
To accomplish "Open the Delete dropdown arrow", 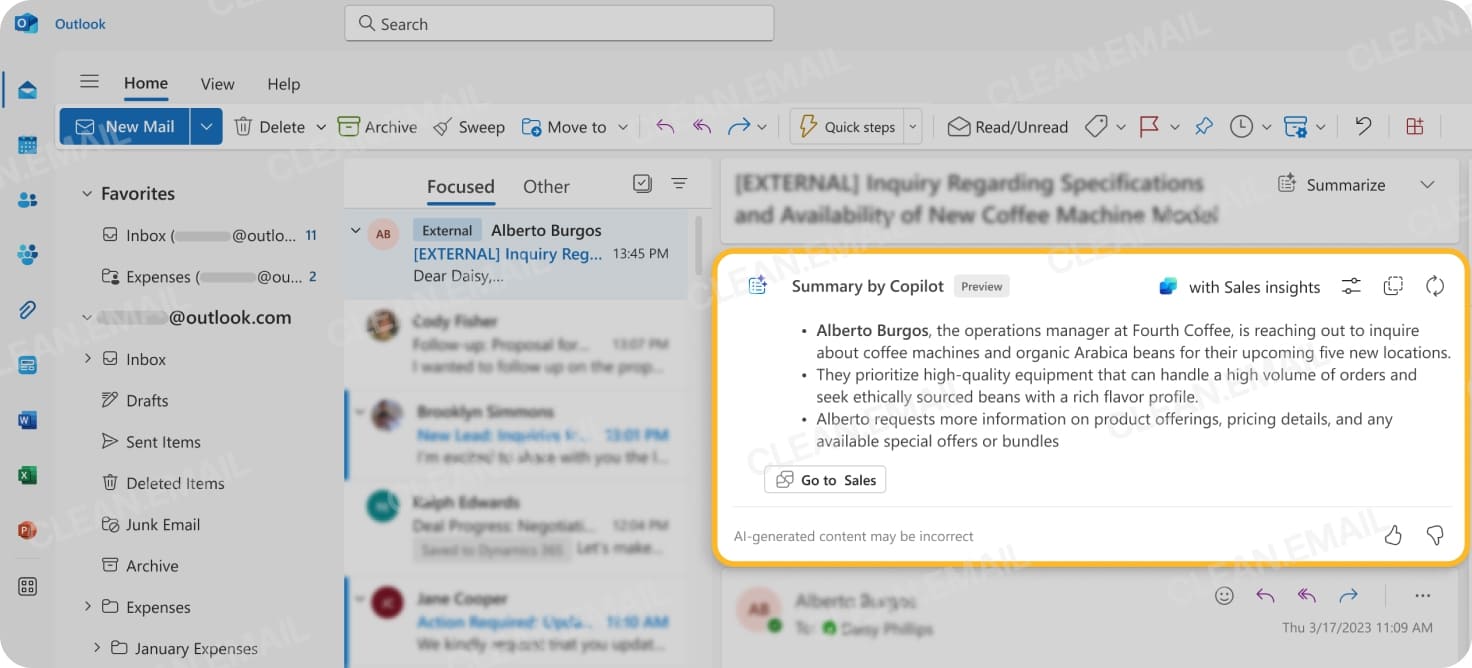I will coord(321,127).
